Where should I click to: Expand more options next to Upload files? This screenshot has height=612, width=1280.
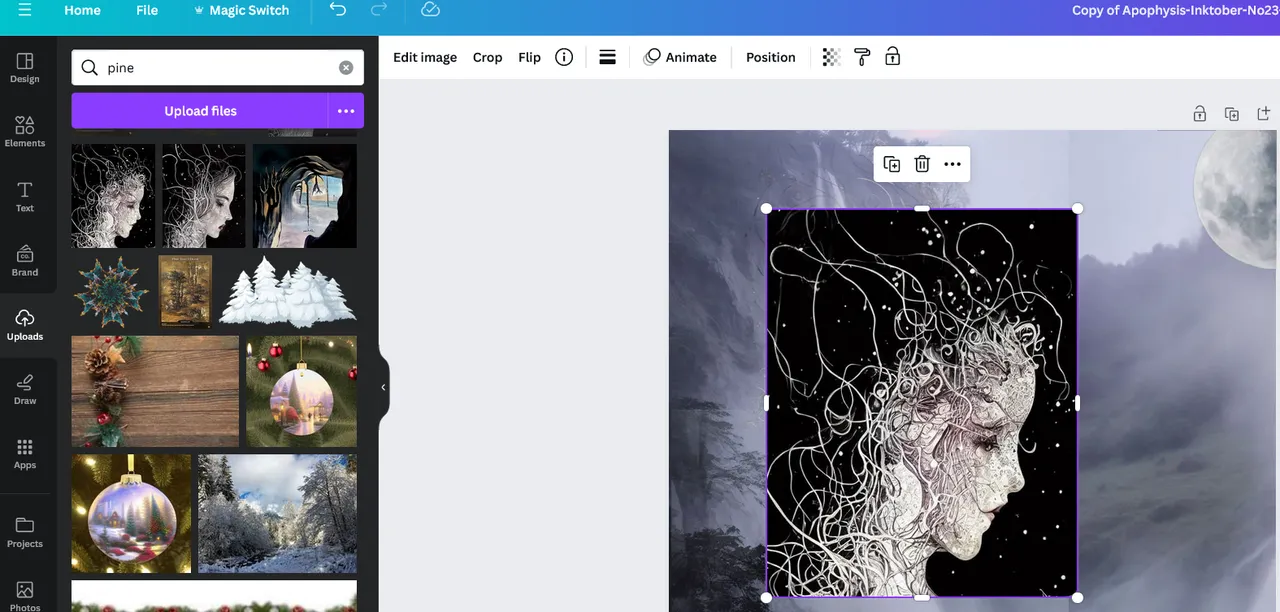click(346, 111)
